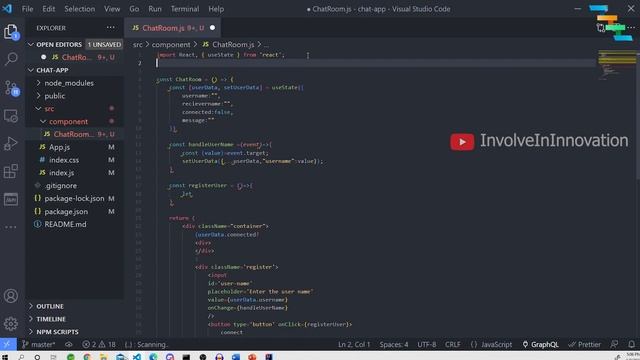Open the Run menu

pyautogui.click(x=155, y=9)
